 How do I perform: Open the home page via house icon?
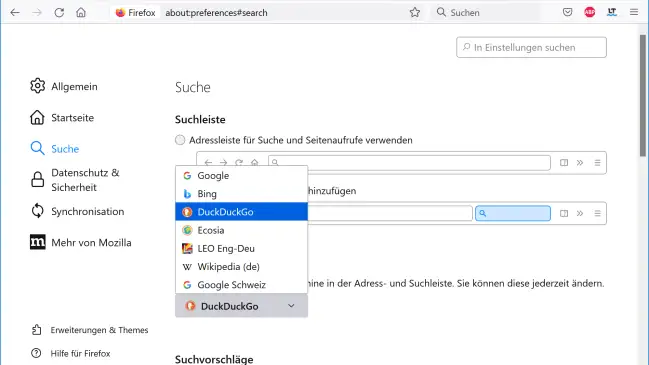point(81,12)
